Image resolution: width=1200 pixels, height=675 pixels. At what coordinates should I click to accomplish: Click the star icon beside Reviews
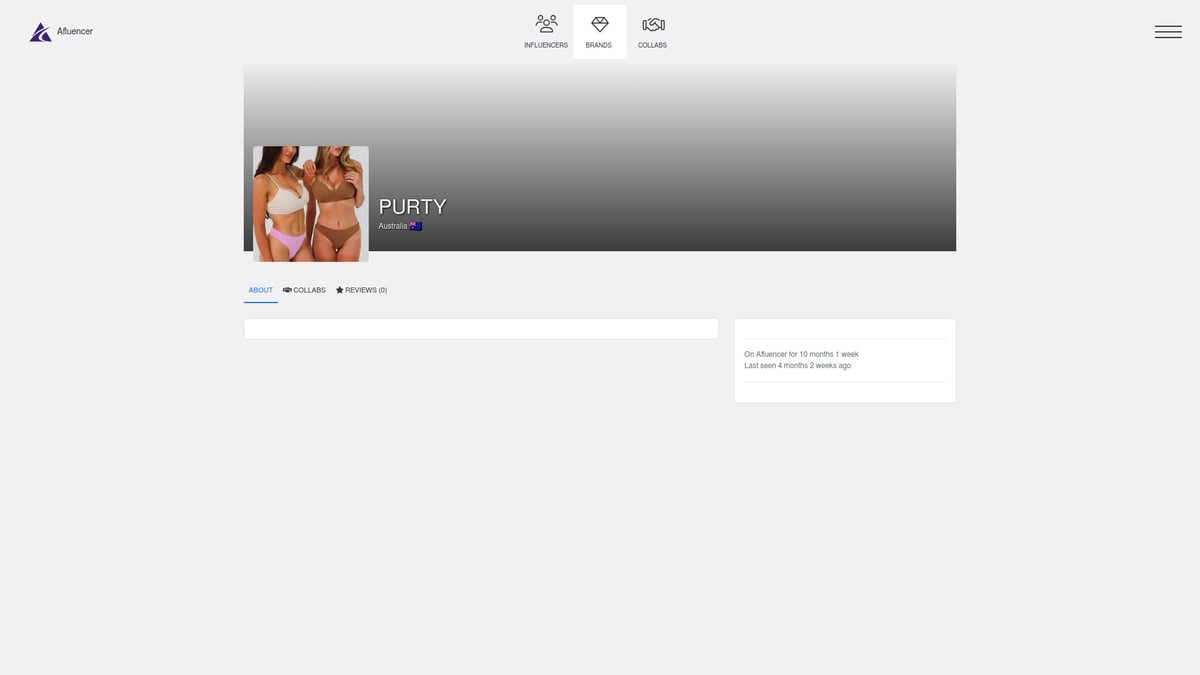click(x=340, y=290)
